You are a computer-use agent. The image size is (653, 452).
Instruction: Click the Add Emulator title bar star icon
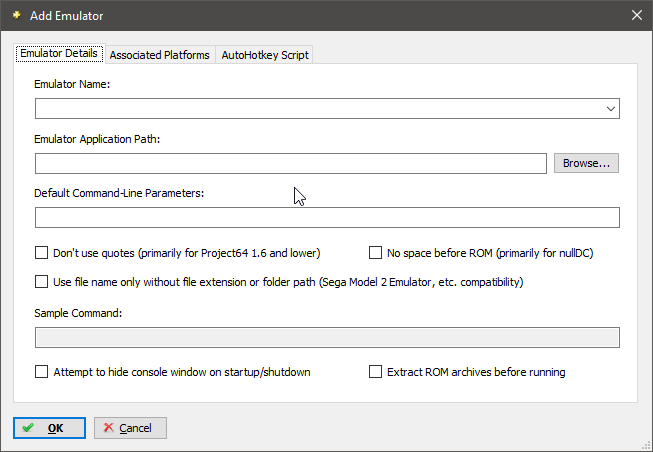17,15
